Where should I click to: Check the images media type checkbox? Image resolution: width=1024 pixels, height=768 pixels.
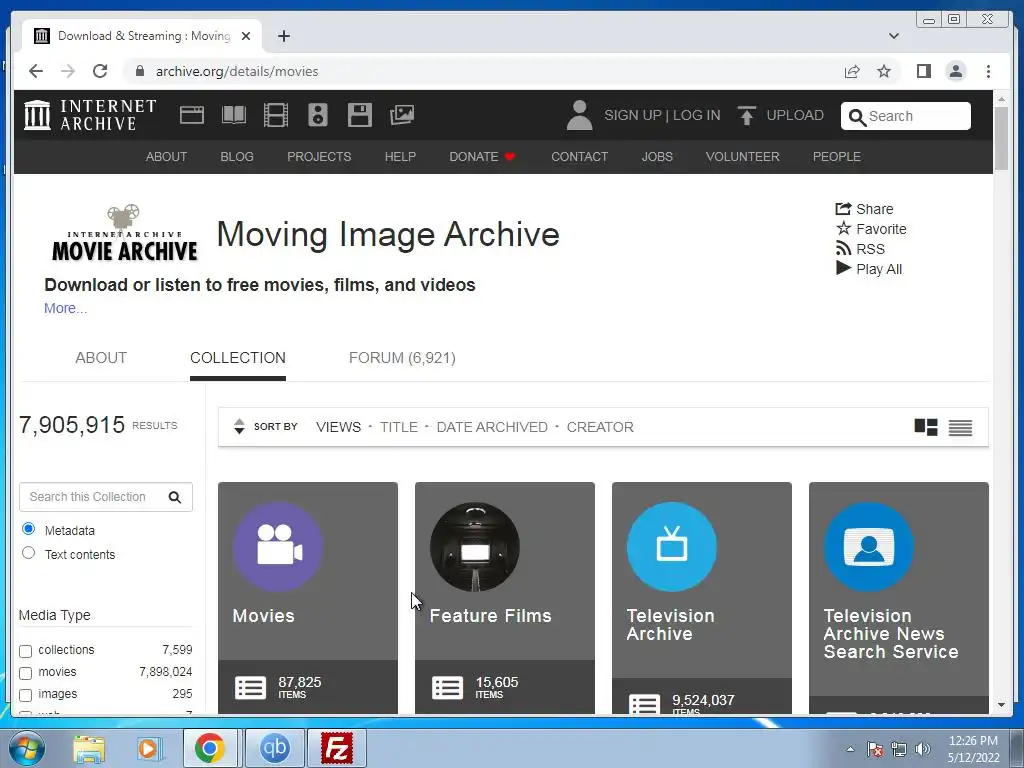25,696
